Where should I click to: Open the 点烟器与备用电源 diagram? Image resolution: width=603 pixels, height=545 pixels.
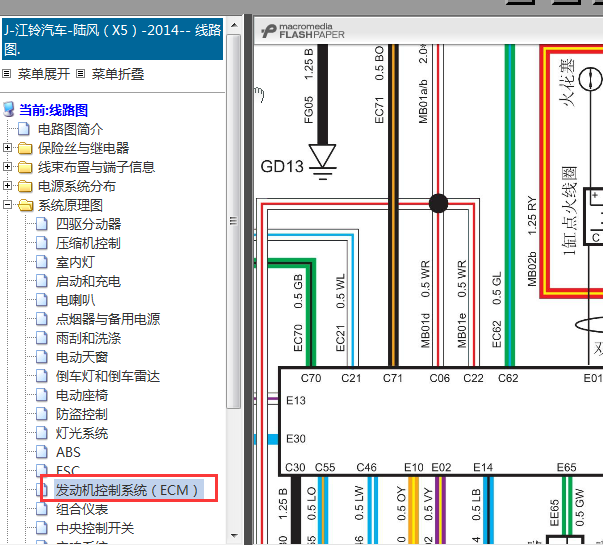[x=108, y=319]
